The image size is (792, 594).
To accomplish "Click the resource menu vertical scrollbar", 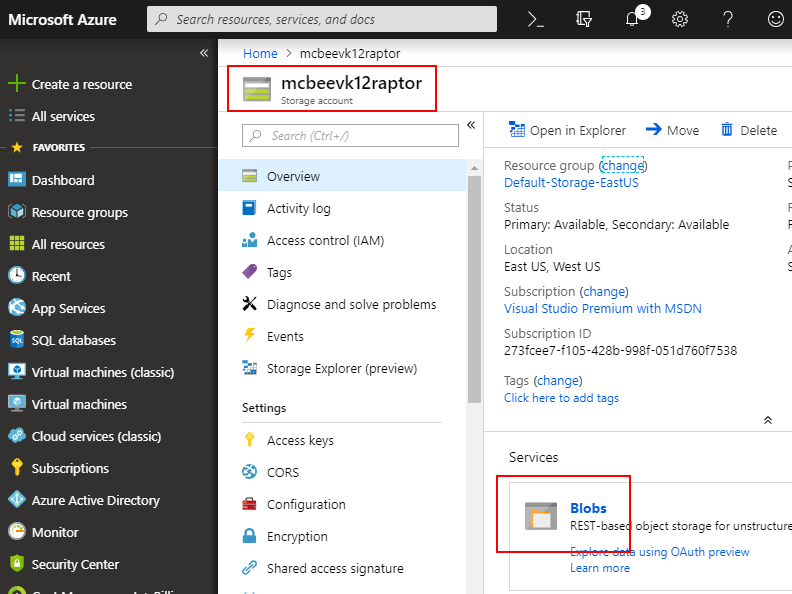I will [x=474, y=289].
